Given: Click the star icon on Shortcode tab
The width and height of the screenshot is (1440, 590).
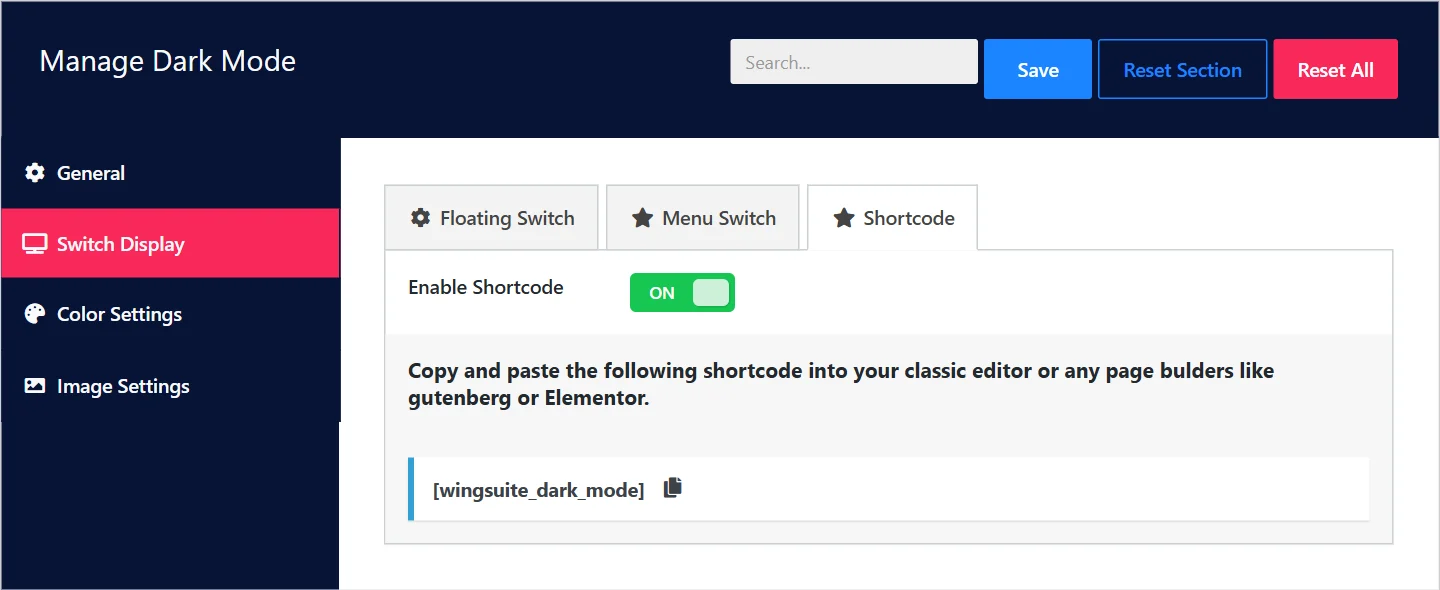Looking at the screenshot, I should (844, 218).
